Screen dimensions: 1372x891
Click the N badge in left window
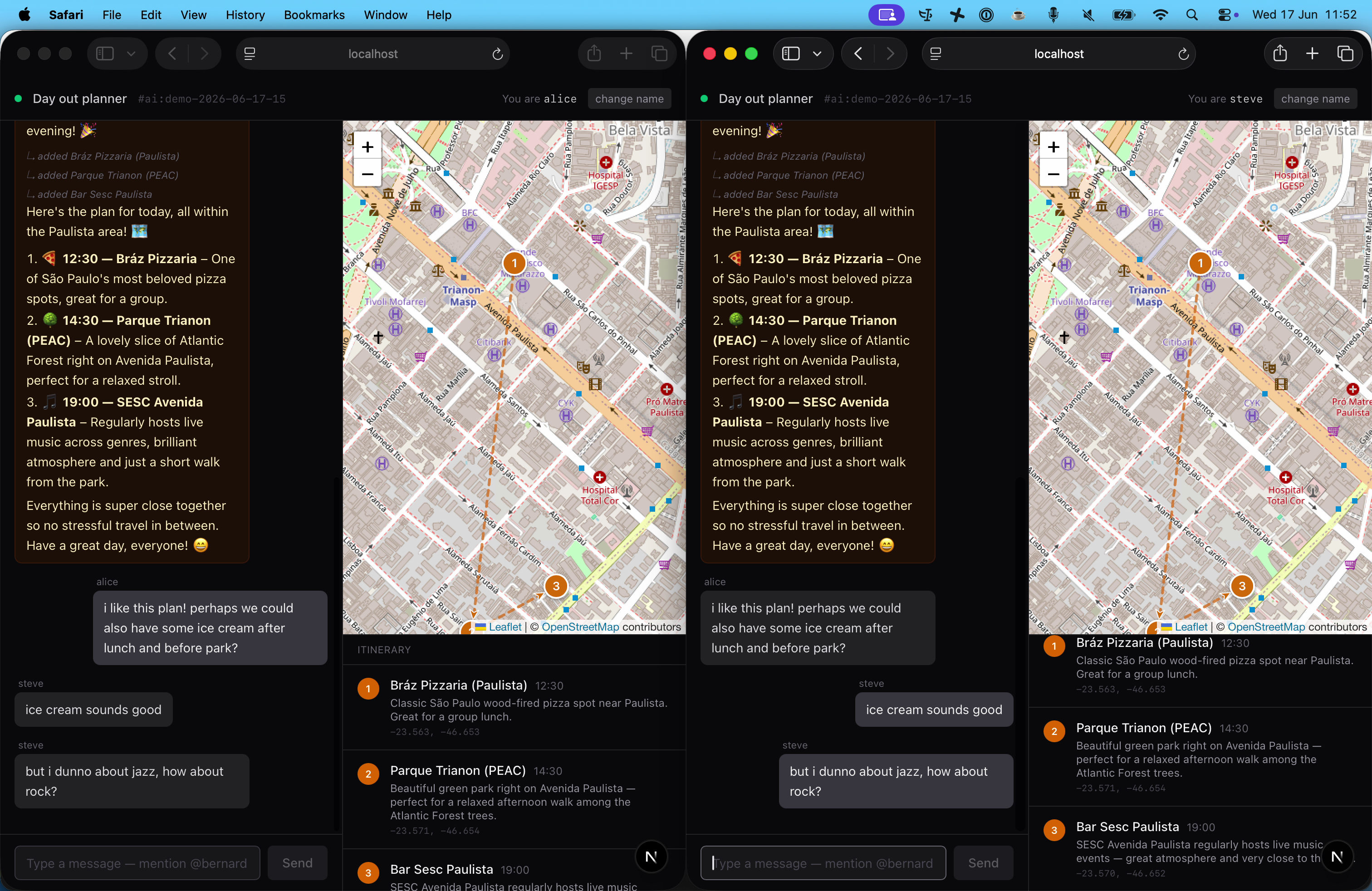click(x=651, y=857)
